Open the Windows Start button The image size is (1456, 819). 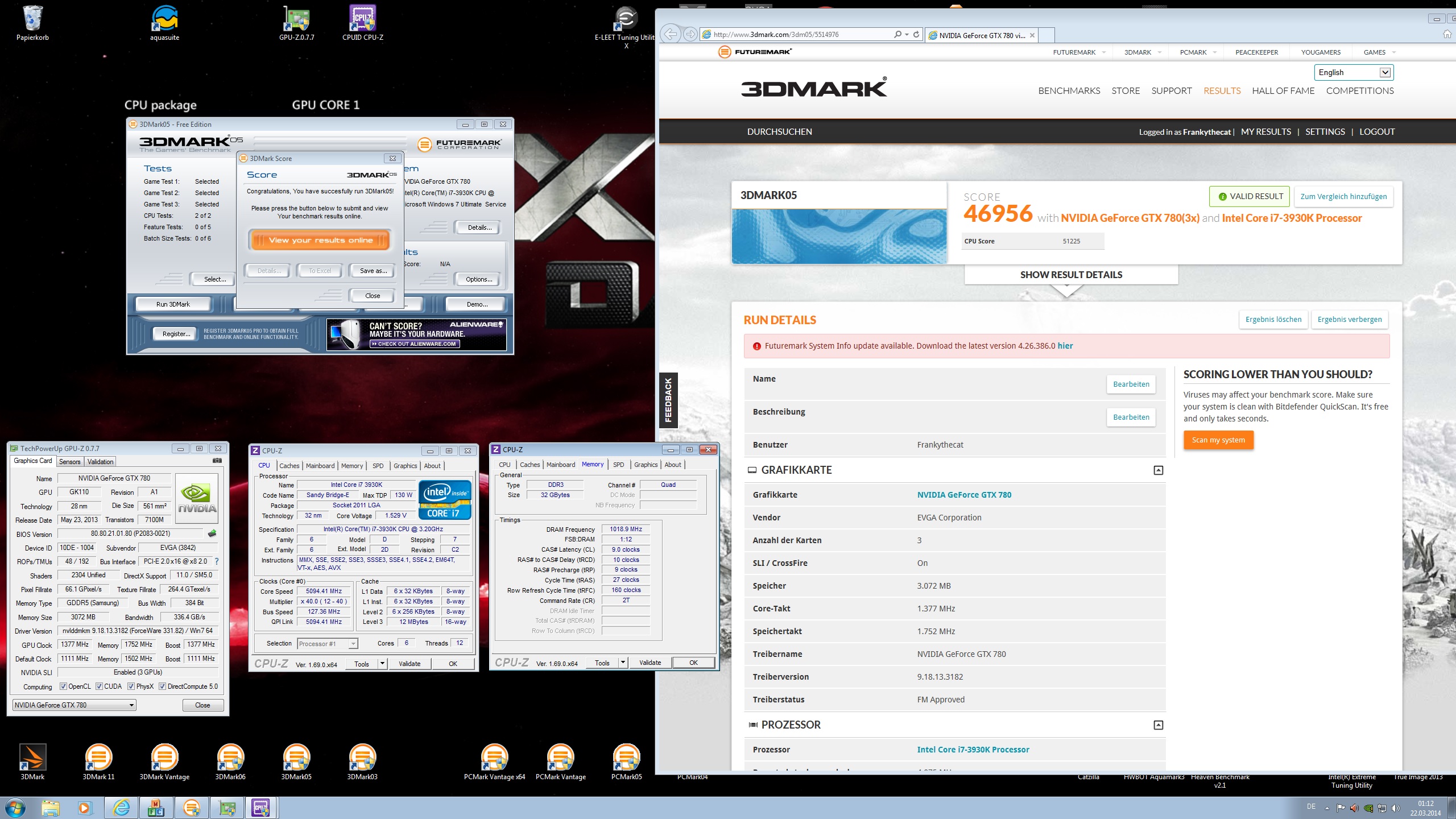coord(15,808)
